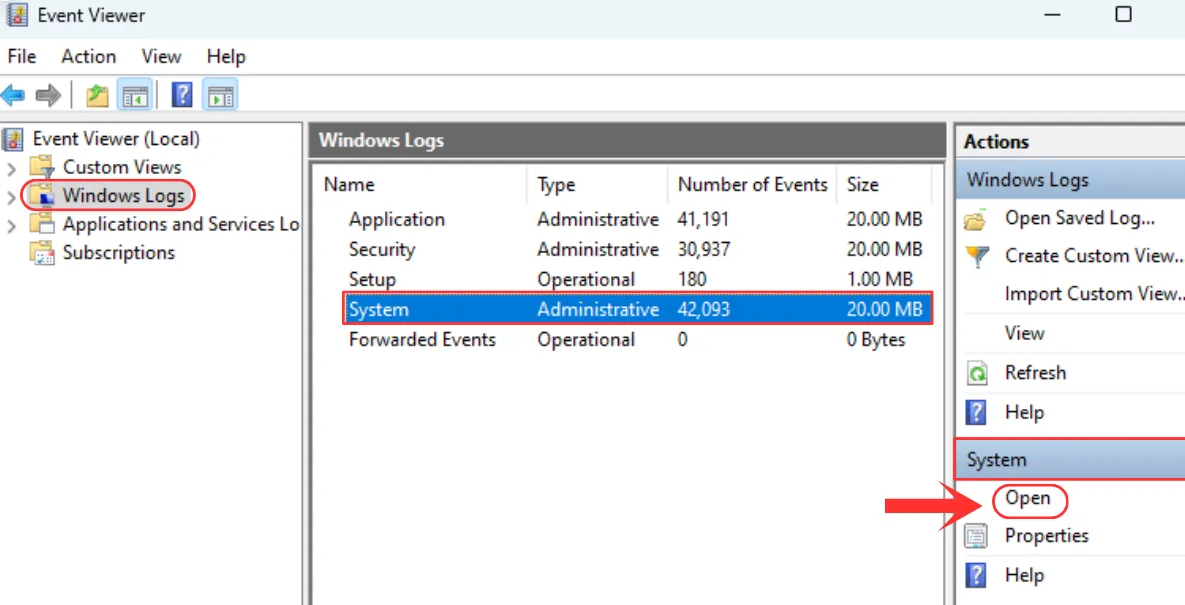Click the Event Viewer title bar icon
The height and width of the screenshot is (605, 1185).
[17, 14]
